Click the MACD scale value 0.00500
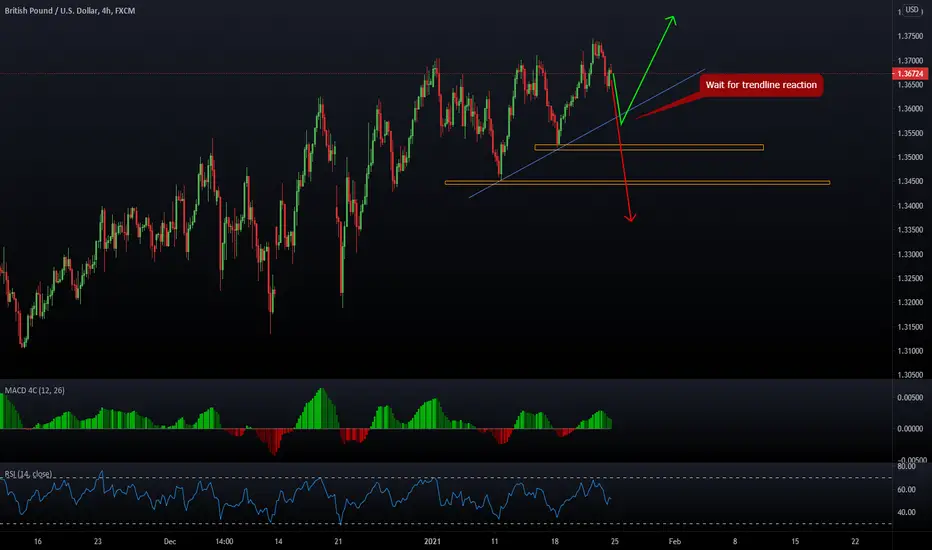The image size is (932, 550). point(910,398)
